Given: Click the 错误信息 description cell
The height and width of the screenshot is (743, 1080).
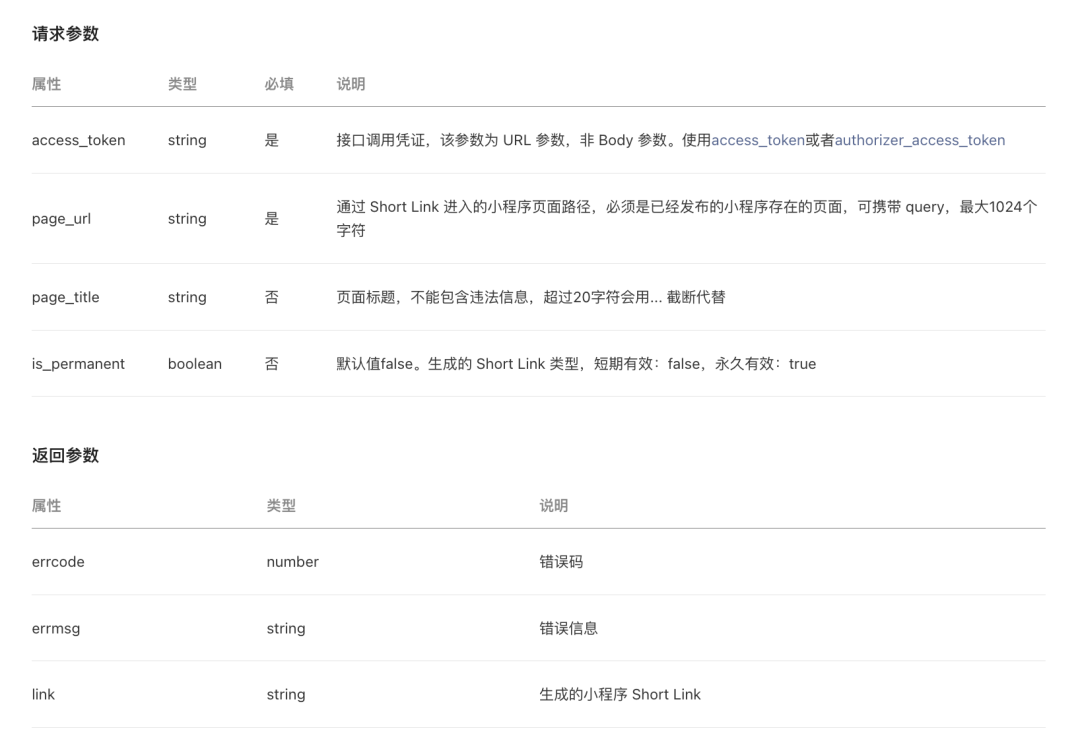Looking at the screenshot, I should point(568,628).
